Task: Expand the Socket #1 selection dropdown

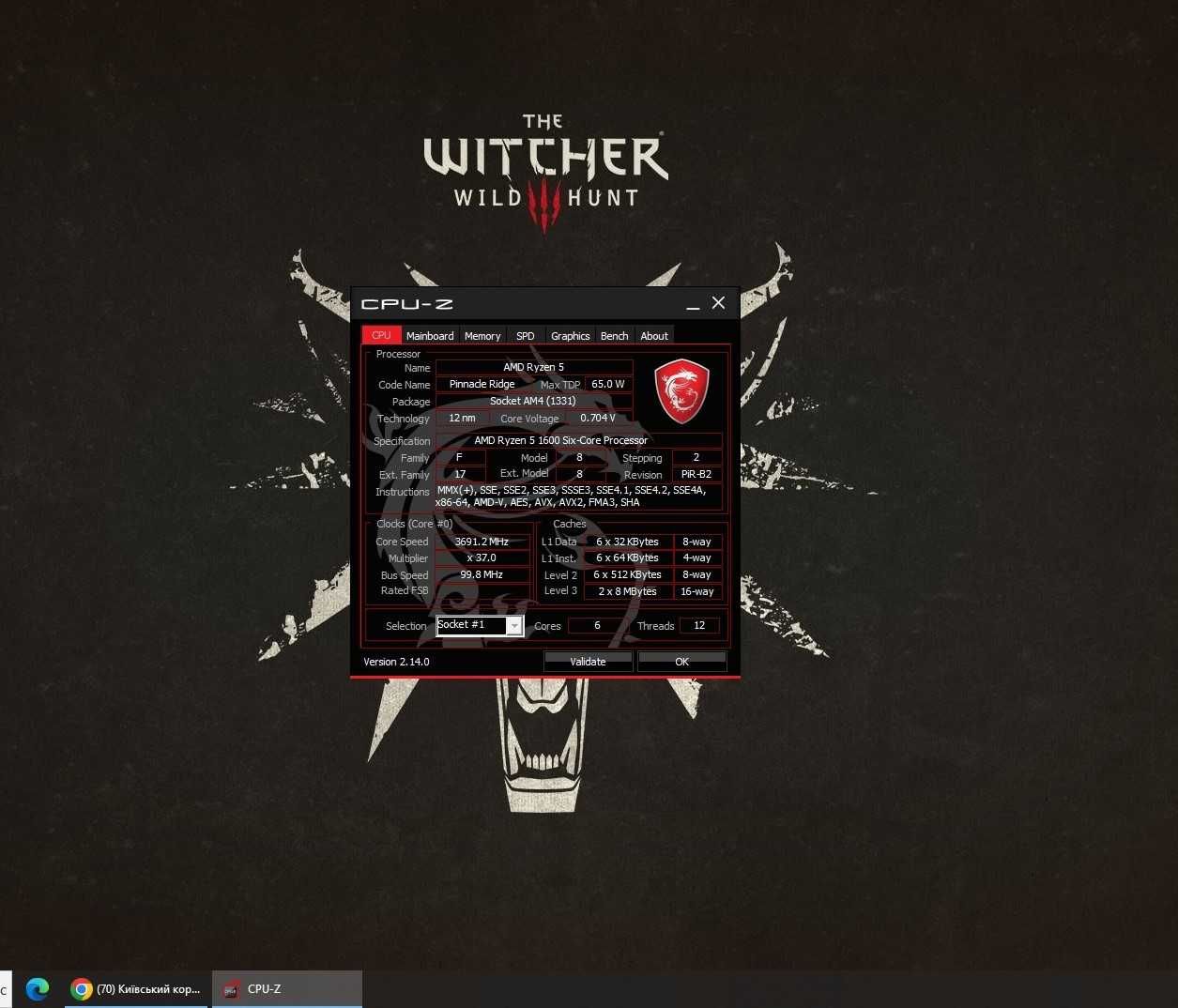Action: click(x=514, y=626)
